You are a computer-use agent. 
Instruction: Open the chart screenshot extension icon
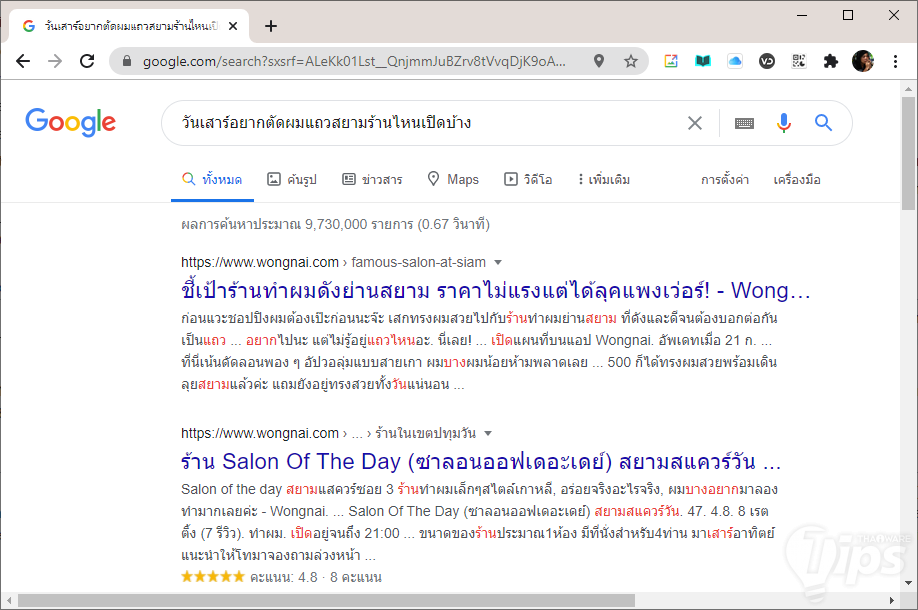pyautogui.click(x=671, y=61)
